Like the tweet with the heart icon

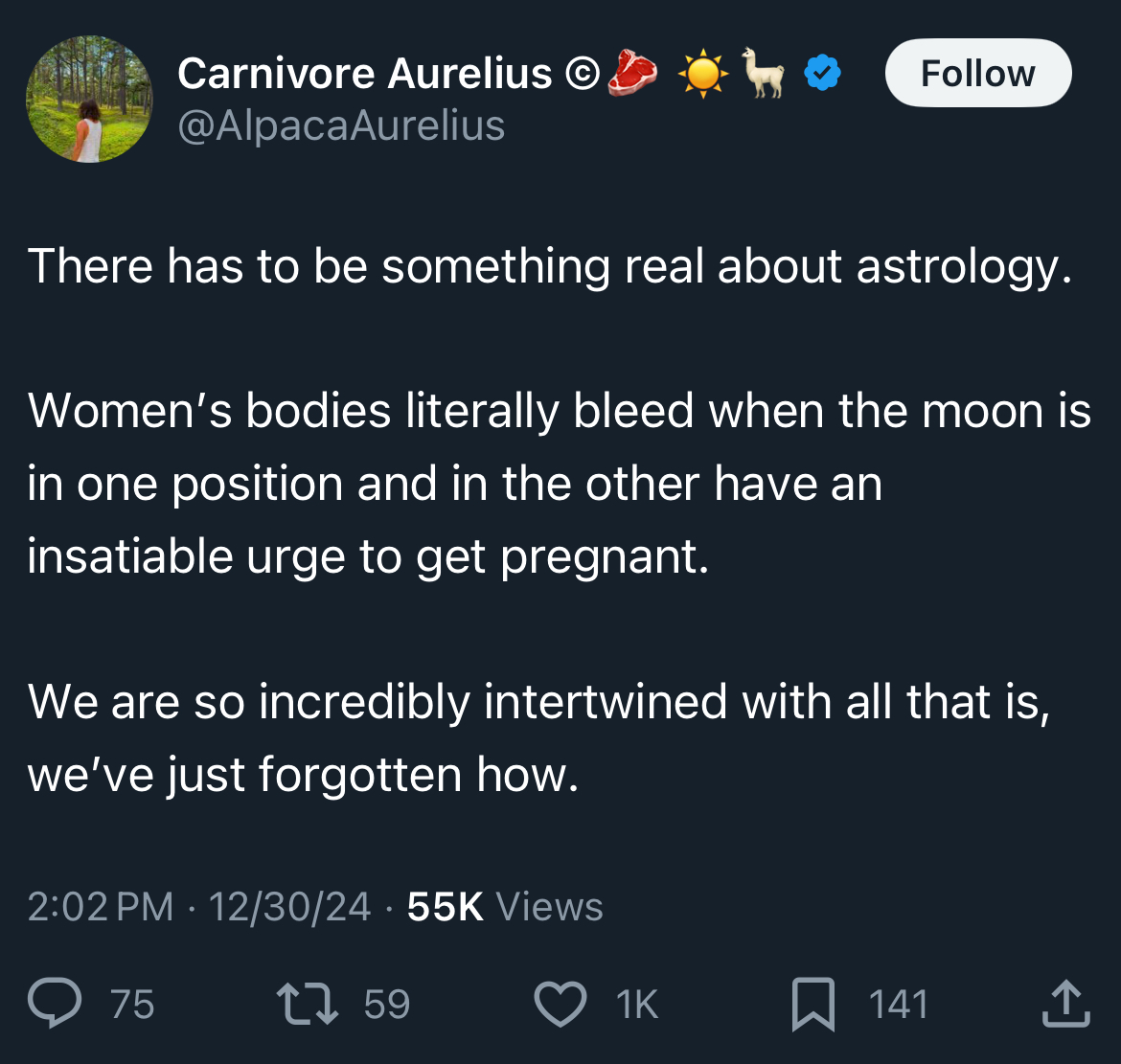560,1004
